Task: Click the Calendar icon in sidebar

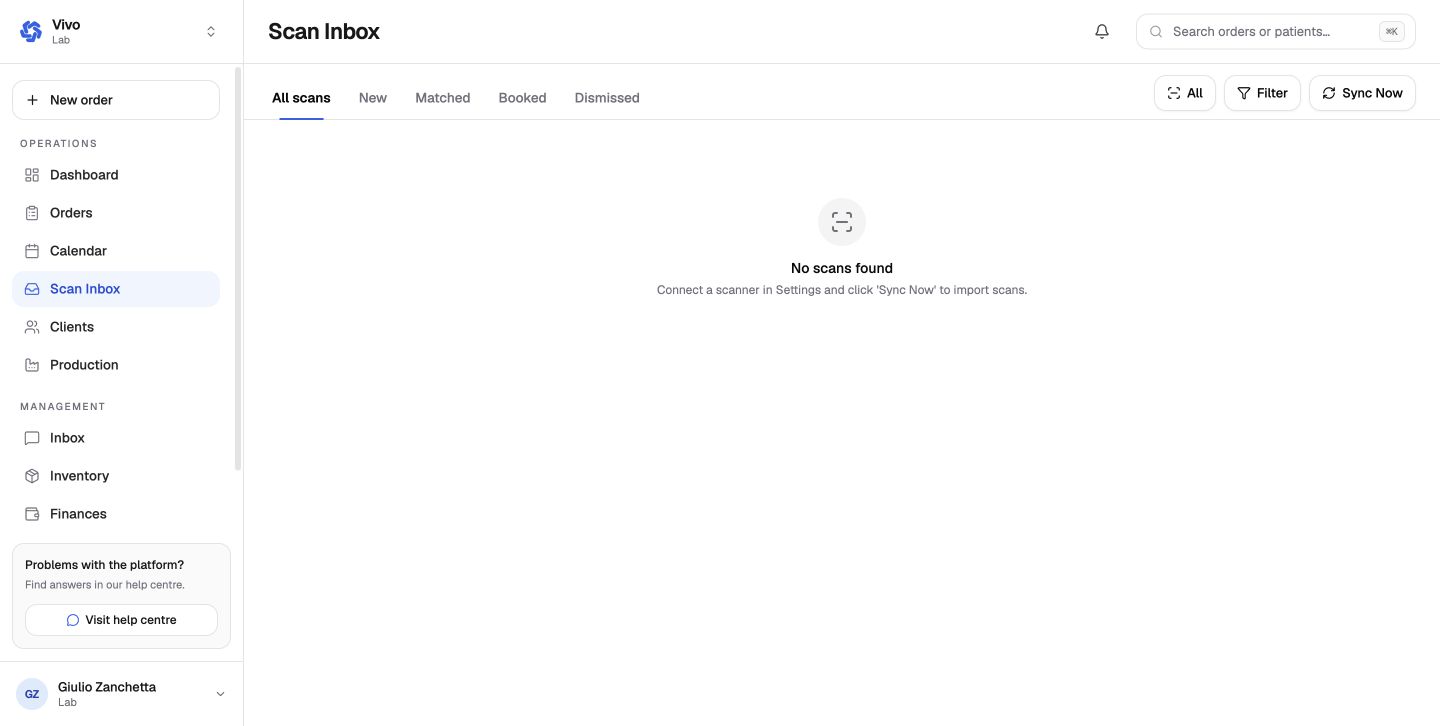Action: [32, 251]
